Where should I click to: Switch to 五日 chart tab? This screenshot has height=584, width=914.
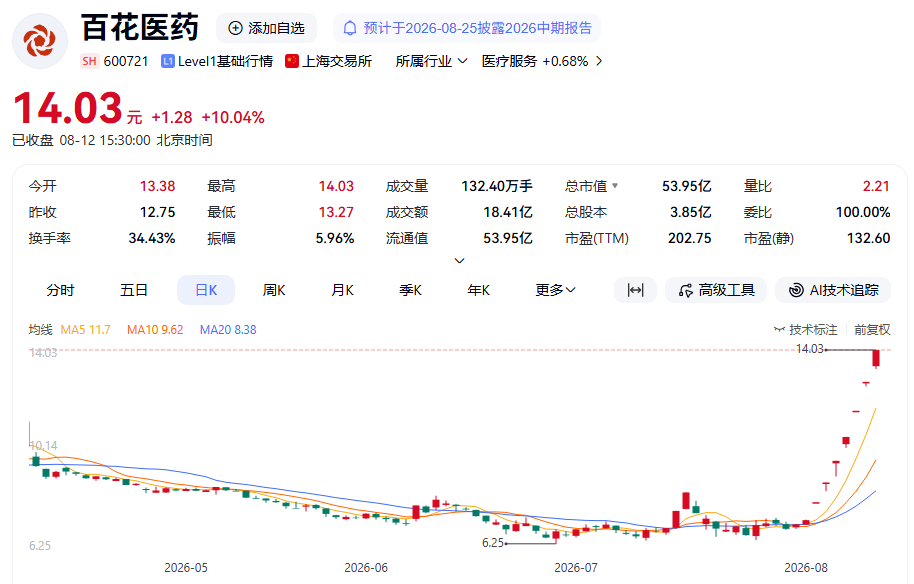coord(133,290)
